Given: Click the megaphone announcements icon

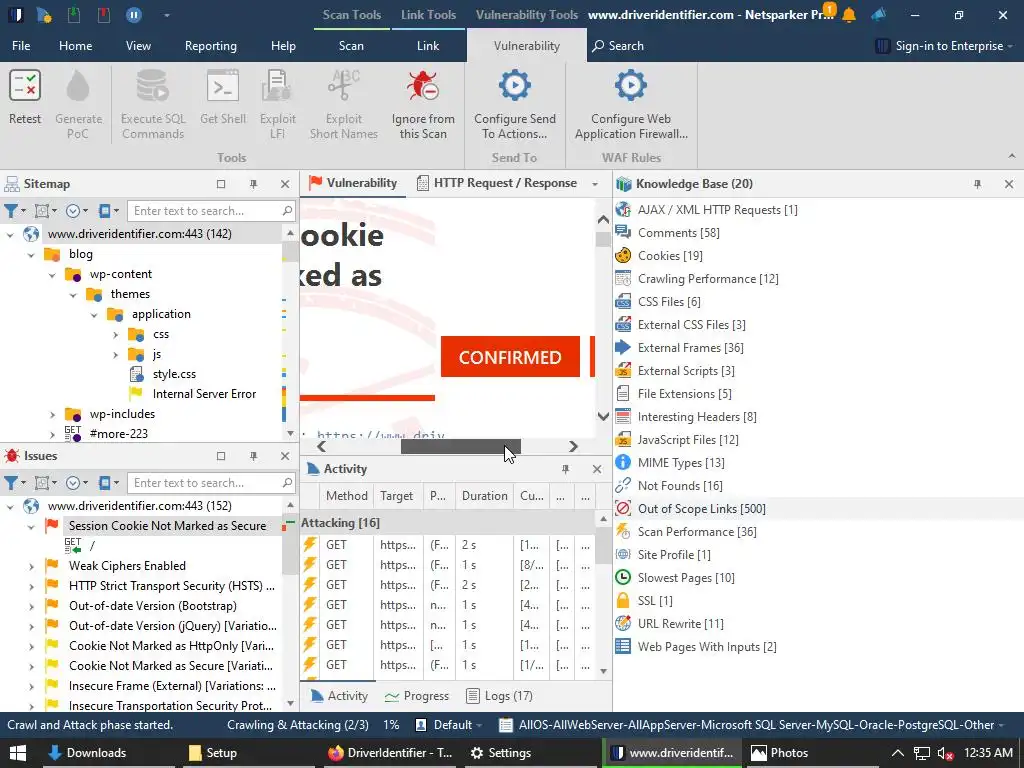Looking at the screenshot, I should 879,14.
